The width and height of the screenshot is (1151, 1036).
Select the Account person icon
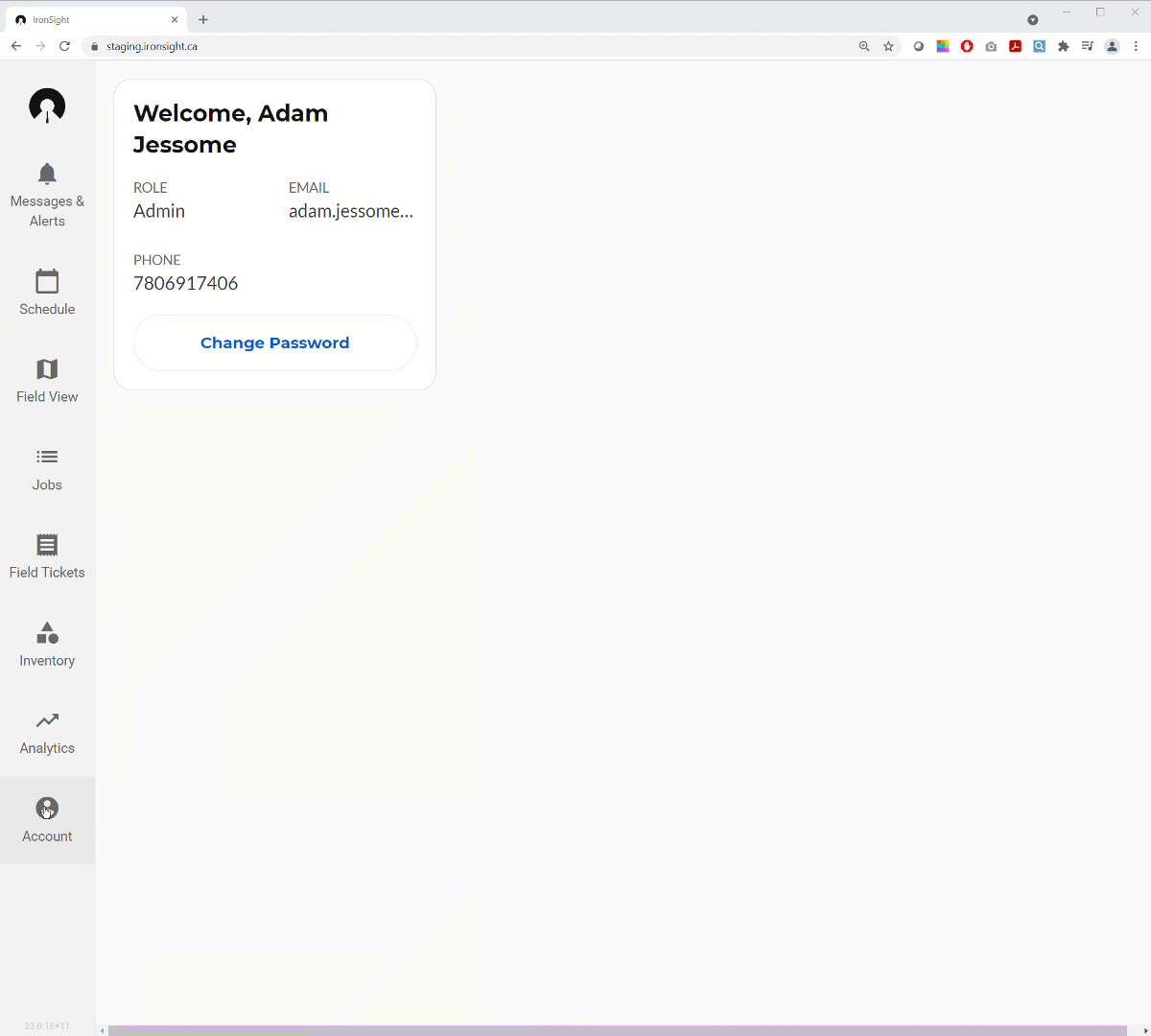click(x=47, y=809)
